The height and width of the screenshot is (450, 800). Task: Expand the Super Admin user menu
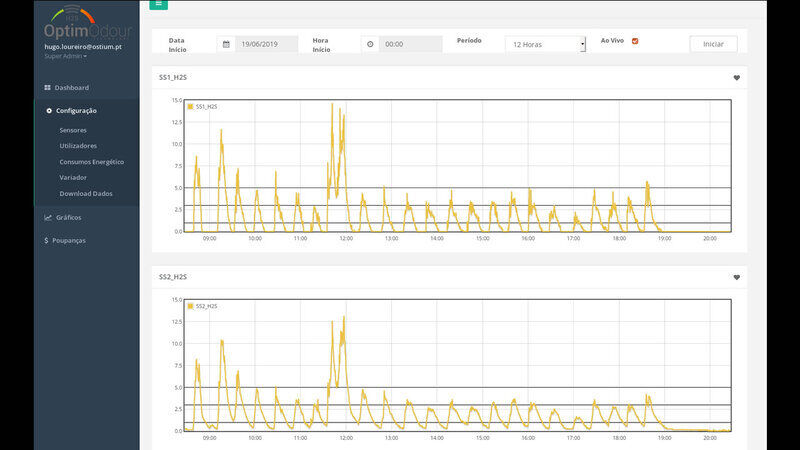[65, 56]
